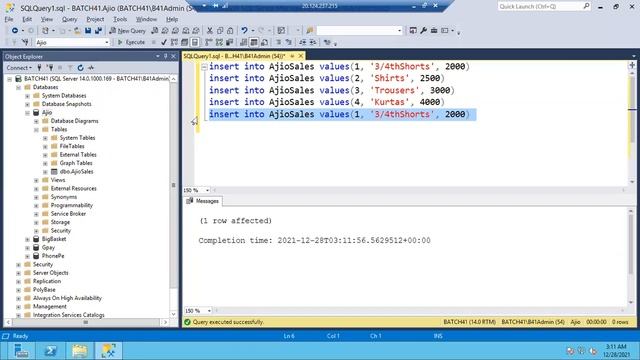Click the Navigate Backward circle arrow icon
Image resolution: width=640 pixels, height=360 pixels.
(x=15, y=31)
